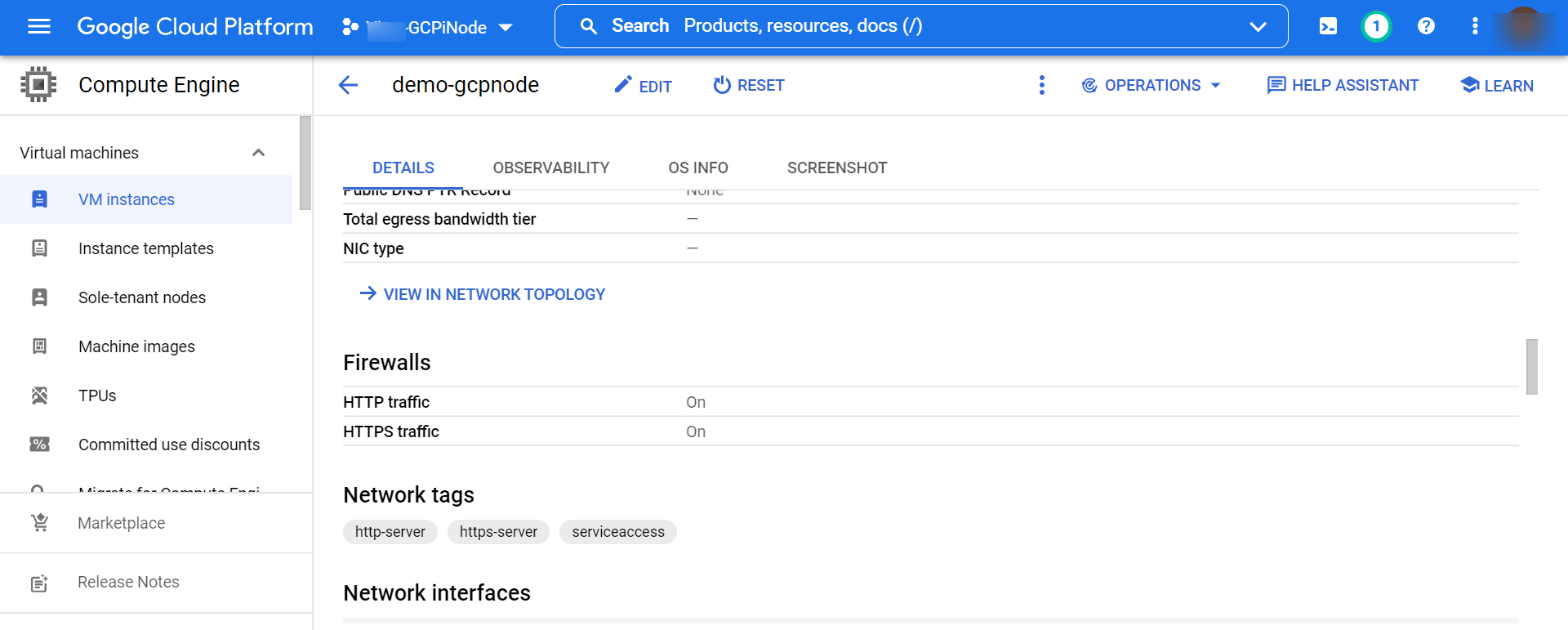Click the project selector hexagon icon
The width and height of the screenshot is (1568, 630).
click(x=350, y=27)
